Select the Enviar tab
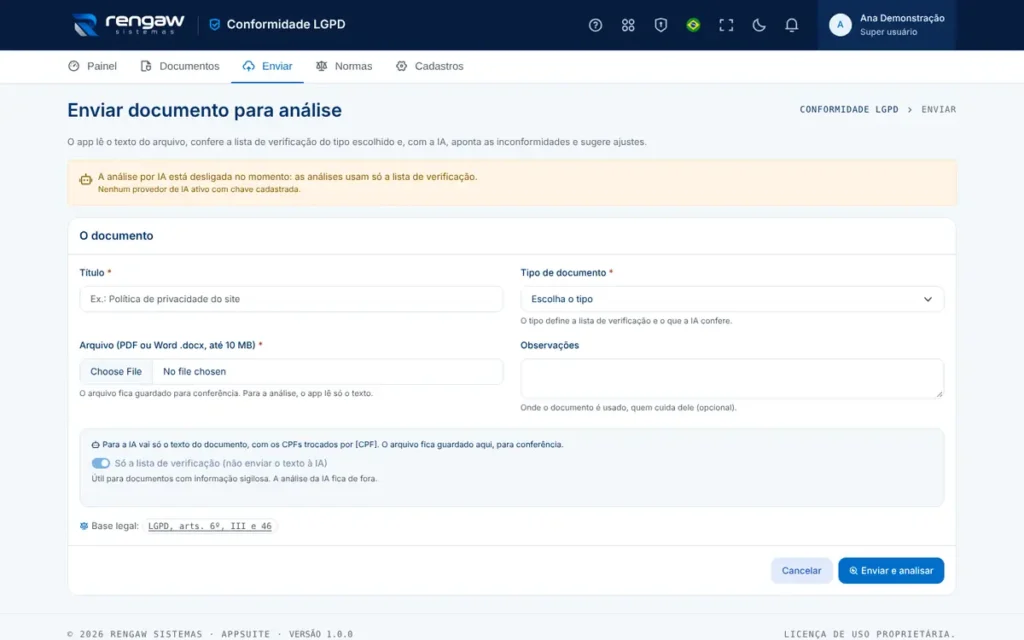1024x640 pixels. pyautogui.click(x=267, y=66)
